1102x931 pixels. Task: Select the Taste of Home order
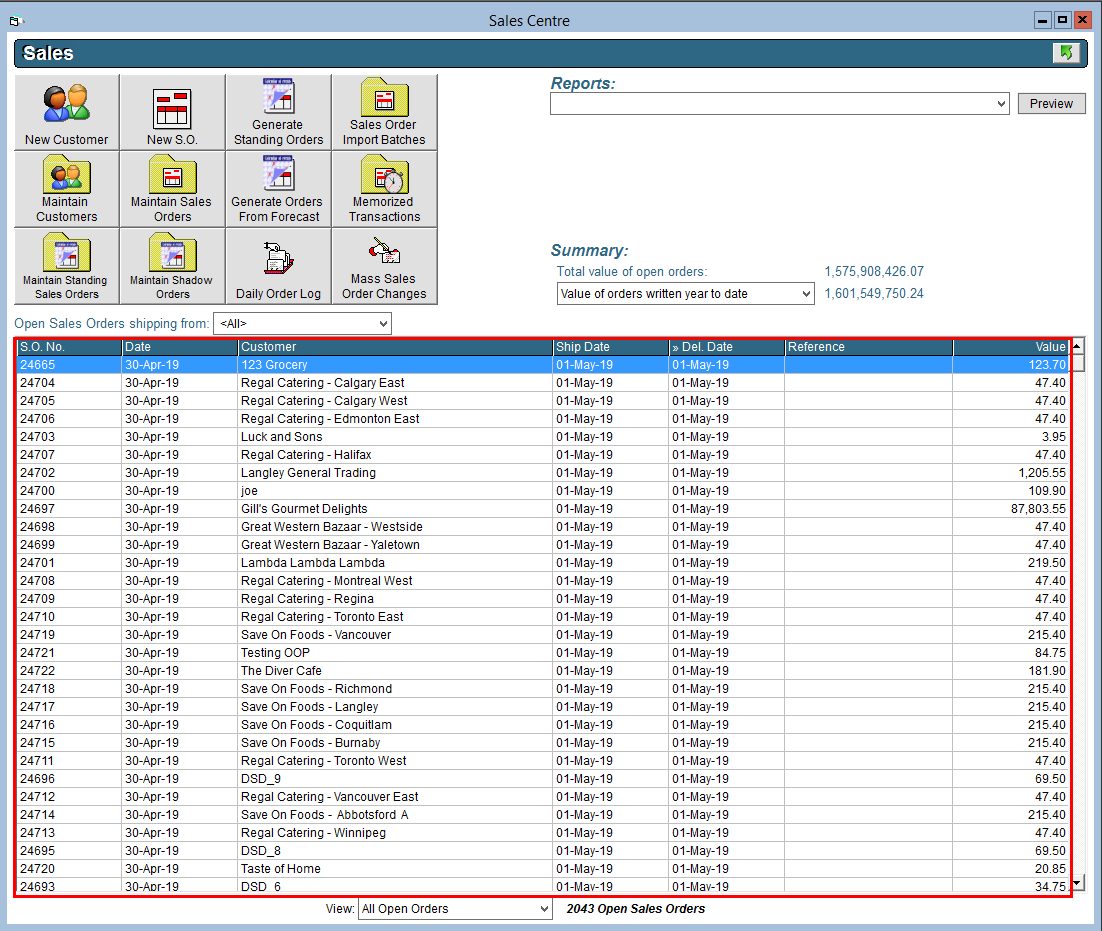click(x=543, y=868)
